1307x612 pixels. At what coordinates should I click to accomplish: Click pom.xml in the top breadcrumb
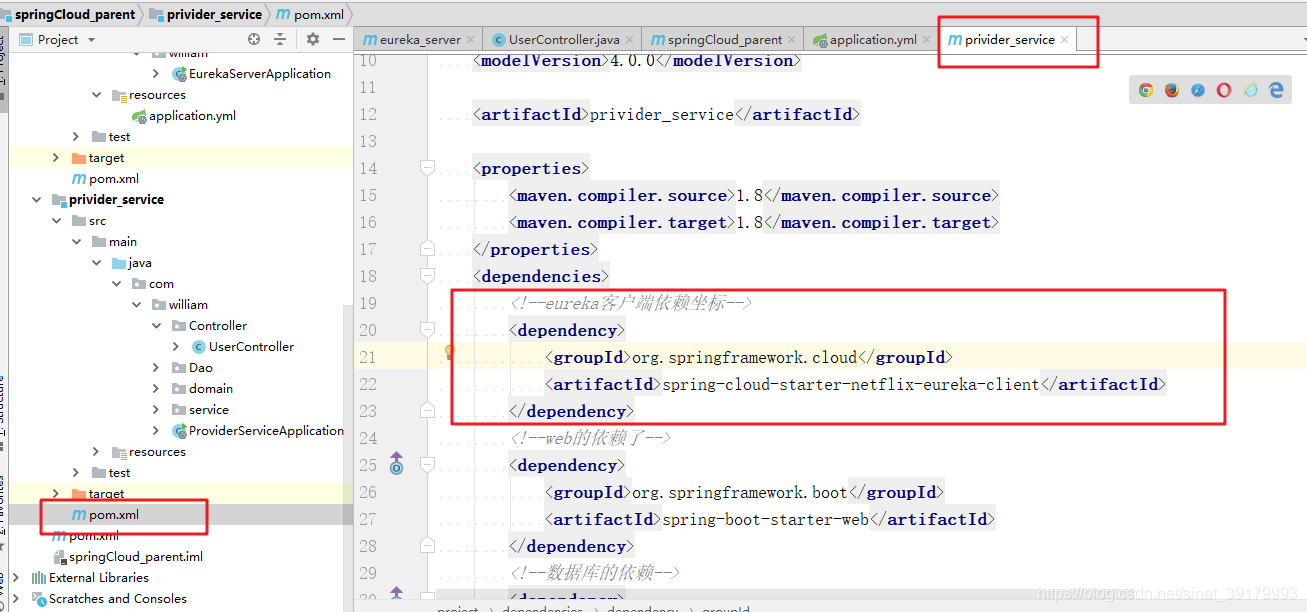310,15
